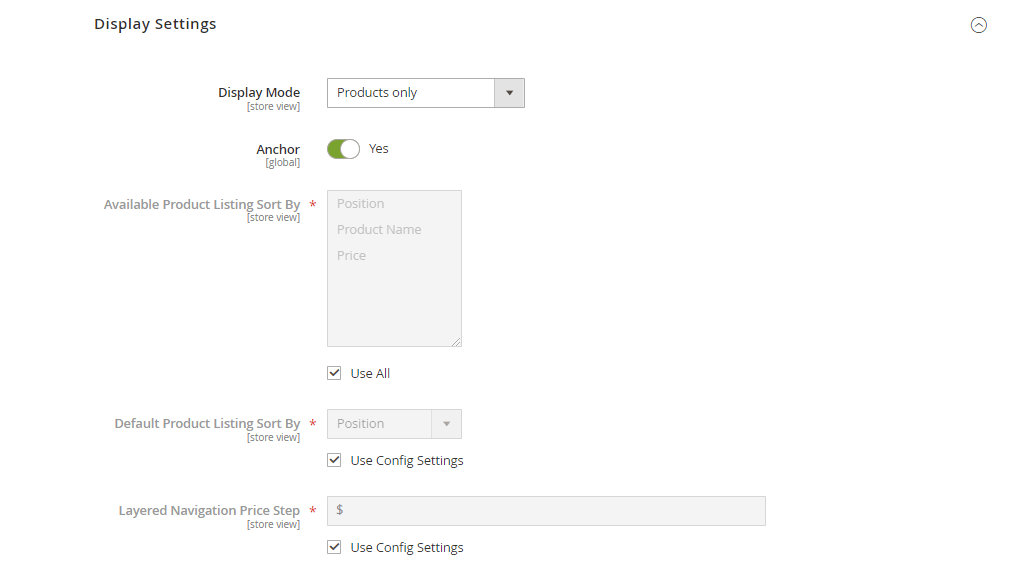The height and width of the screenshot is (576, 1024).
Task: Click the dropdown arrow showing Products only
Action: pyautogui.click(x=509, y=92)
